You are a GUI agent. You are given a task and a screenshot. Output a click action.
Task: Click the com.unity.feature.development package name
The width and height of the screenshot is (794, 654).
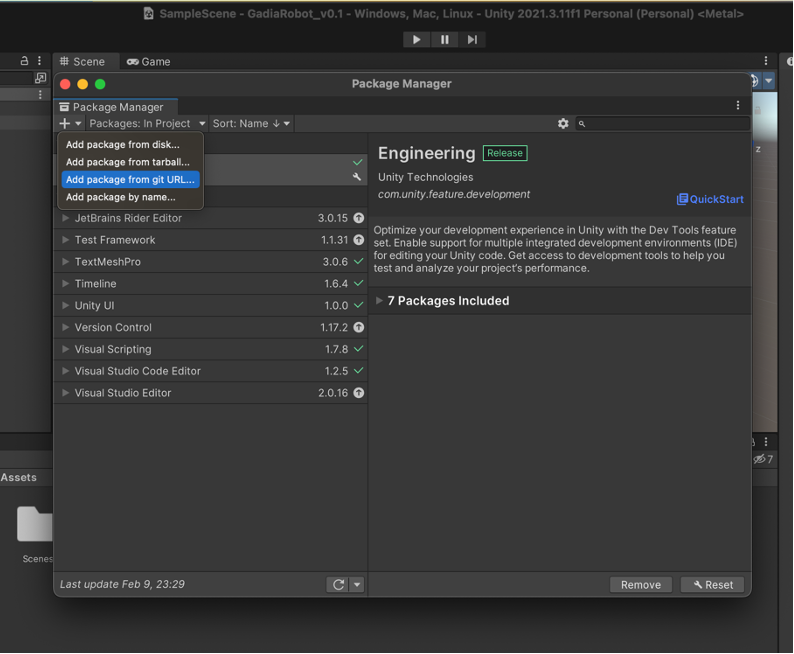coord(454,194)
